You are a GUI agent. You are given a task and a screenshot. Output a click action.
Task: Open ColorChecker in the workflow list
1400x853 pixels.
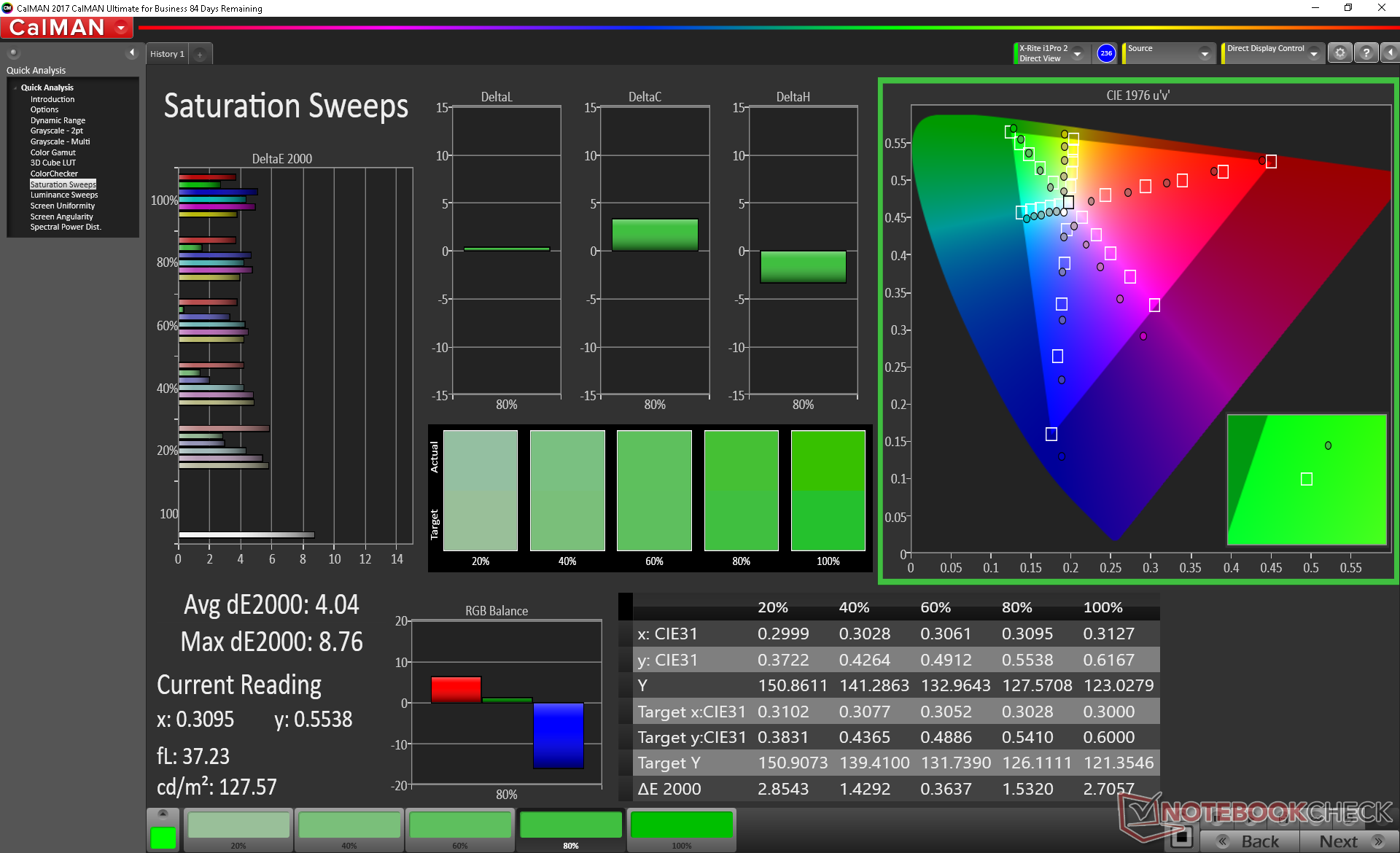click(54, 174)
